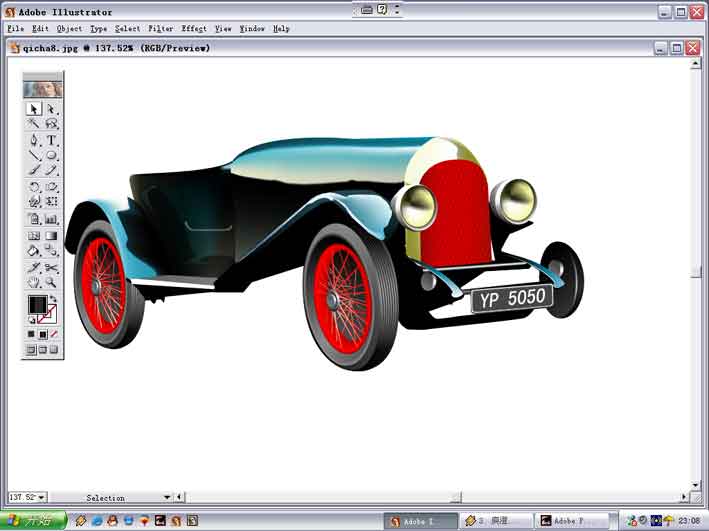Image resolution: width=709 pixels, height=531 pixels.
Task: Choose the Hand tool
Action: [33, 283]
